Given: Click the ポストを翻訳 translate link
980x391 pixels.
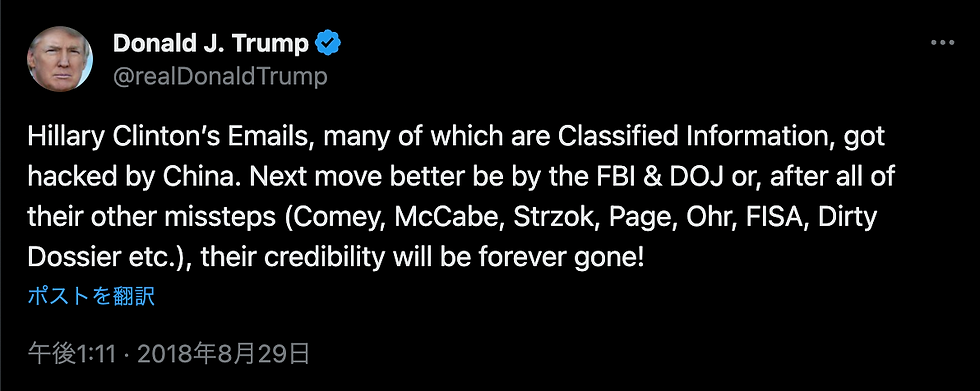Looking at the screenshot, I should 91,297.
